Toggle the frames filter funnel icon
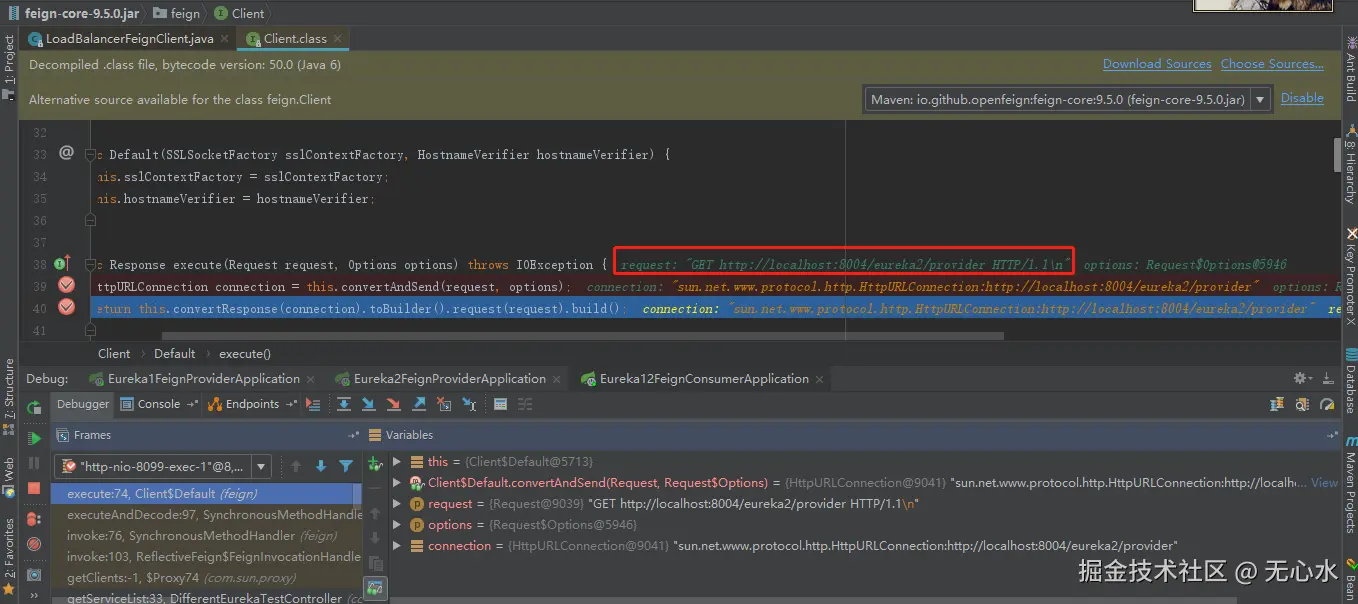Viewport: 1358px width, 604px height. point(346,466)
